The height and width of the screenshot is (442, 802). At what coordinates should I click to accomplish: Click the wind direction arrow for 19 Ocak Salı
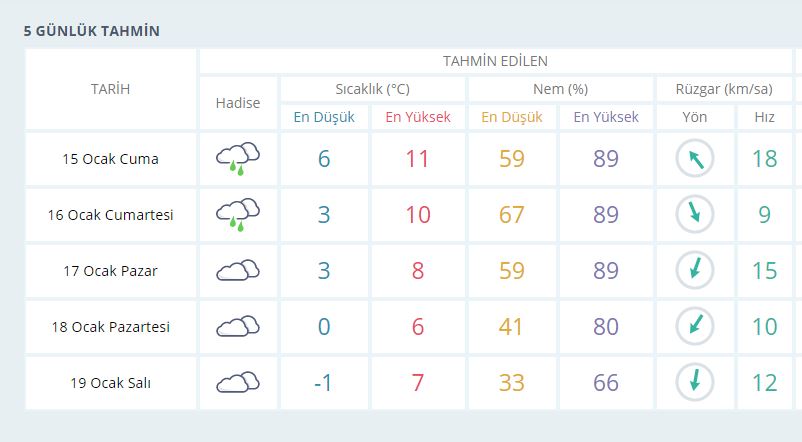[694, 382]
